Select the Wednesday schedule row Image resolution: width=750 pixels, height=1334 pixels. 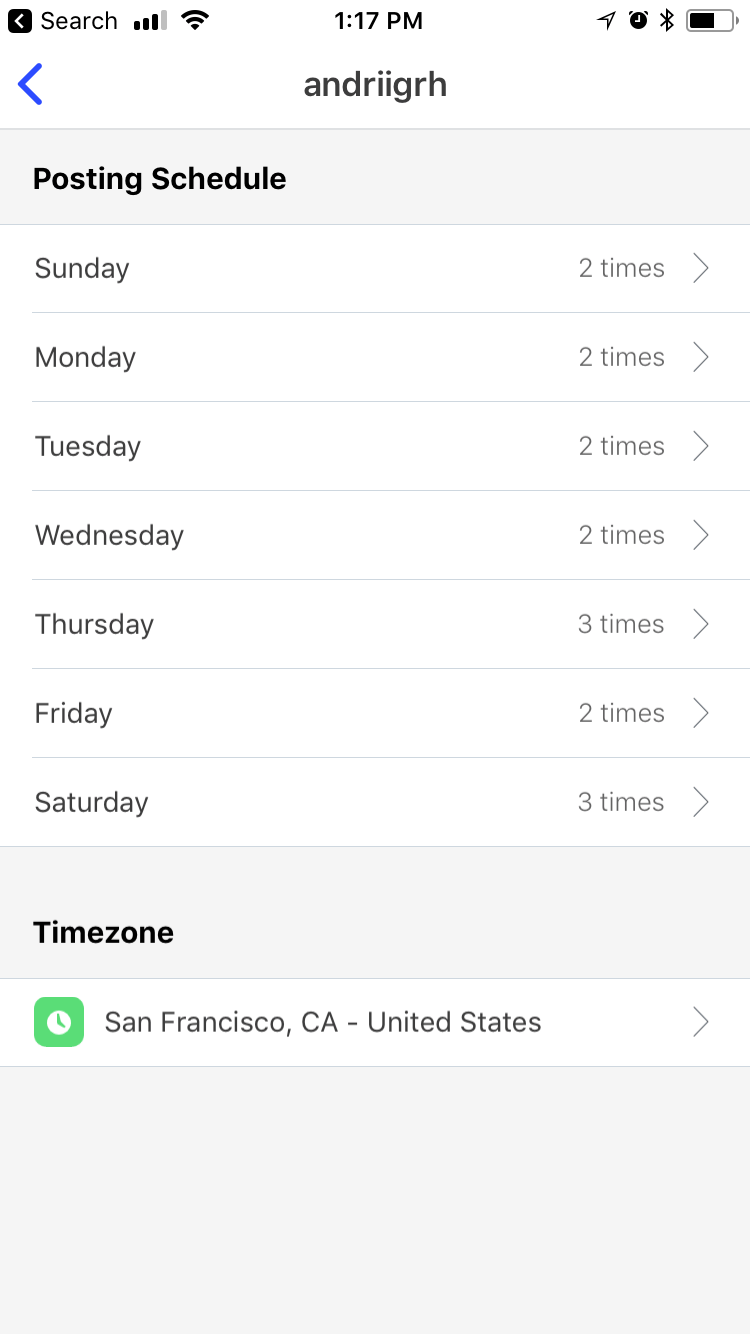375,535
